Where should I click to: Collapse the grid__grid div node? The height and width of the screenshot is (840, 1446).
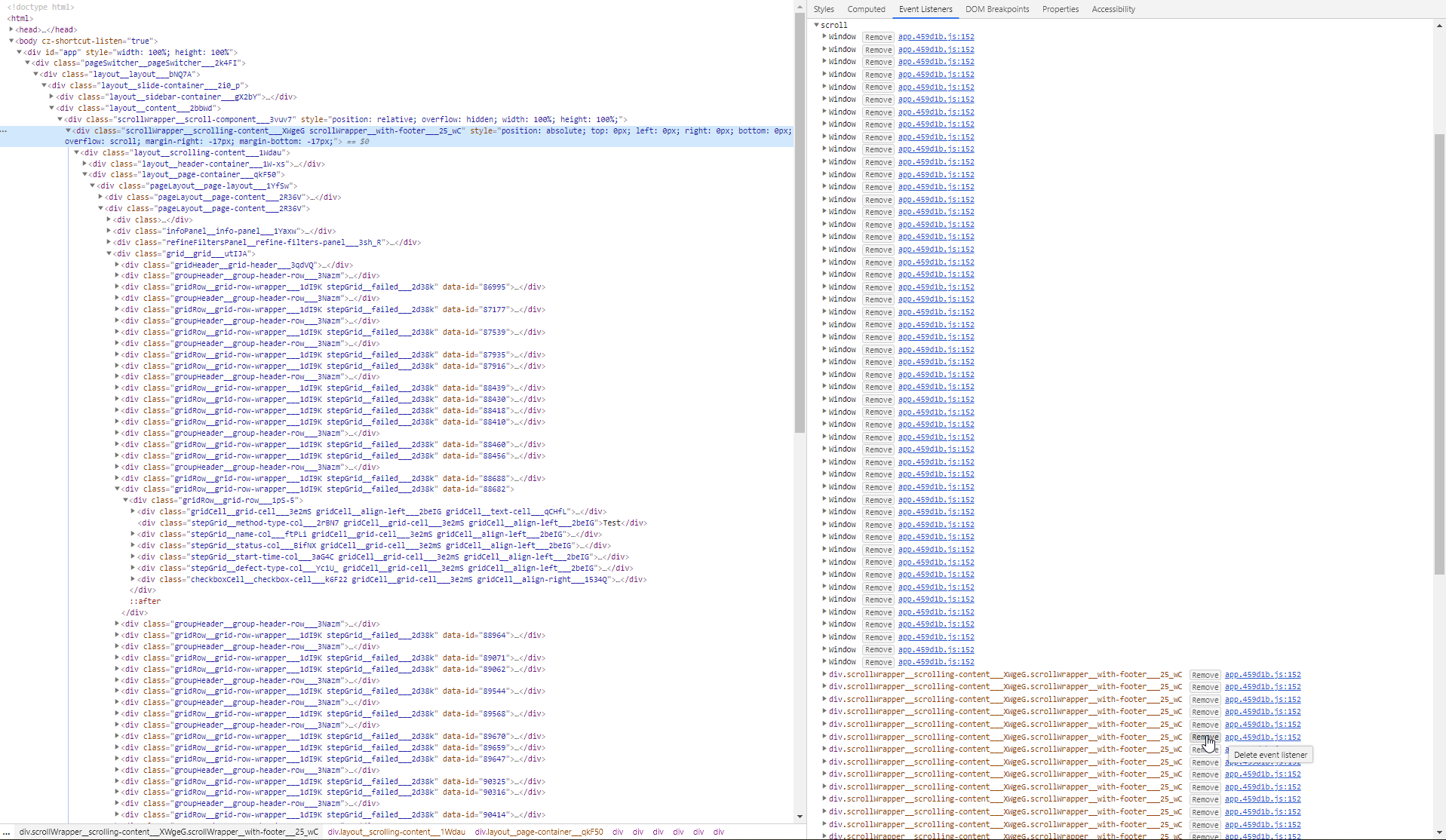(109, 253)
